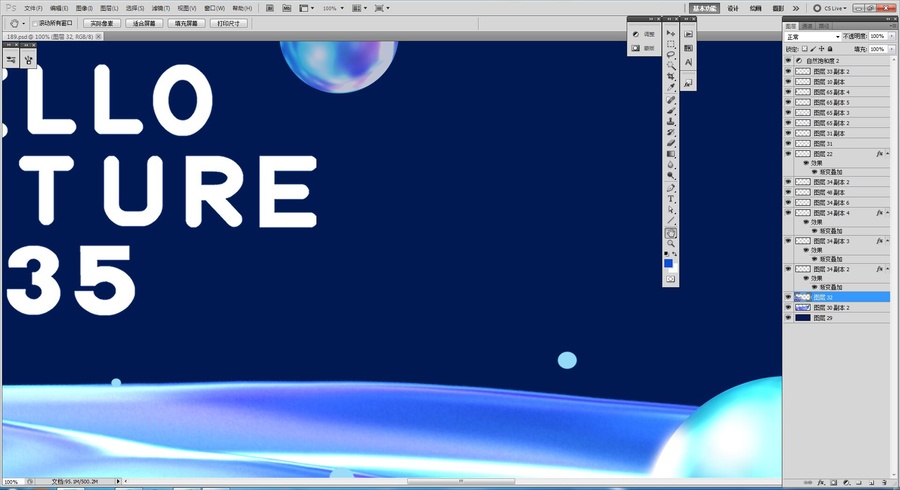Open the 滤镜(T) menu
The width and height of the screenshot is (900, 490).
pyautogui.click(x=161, y=9)
